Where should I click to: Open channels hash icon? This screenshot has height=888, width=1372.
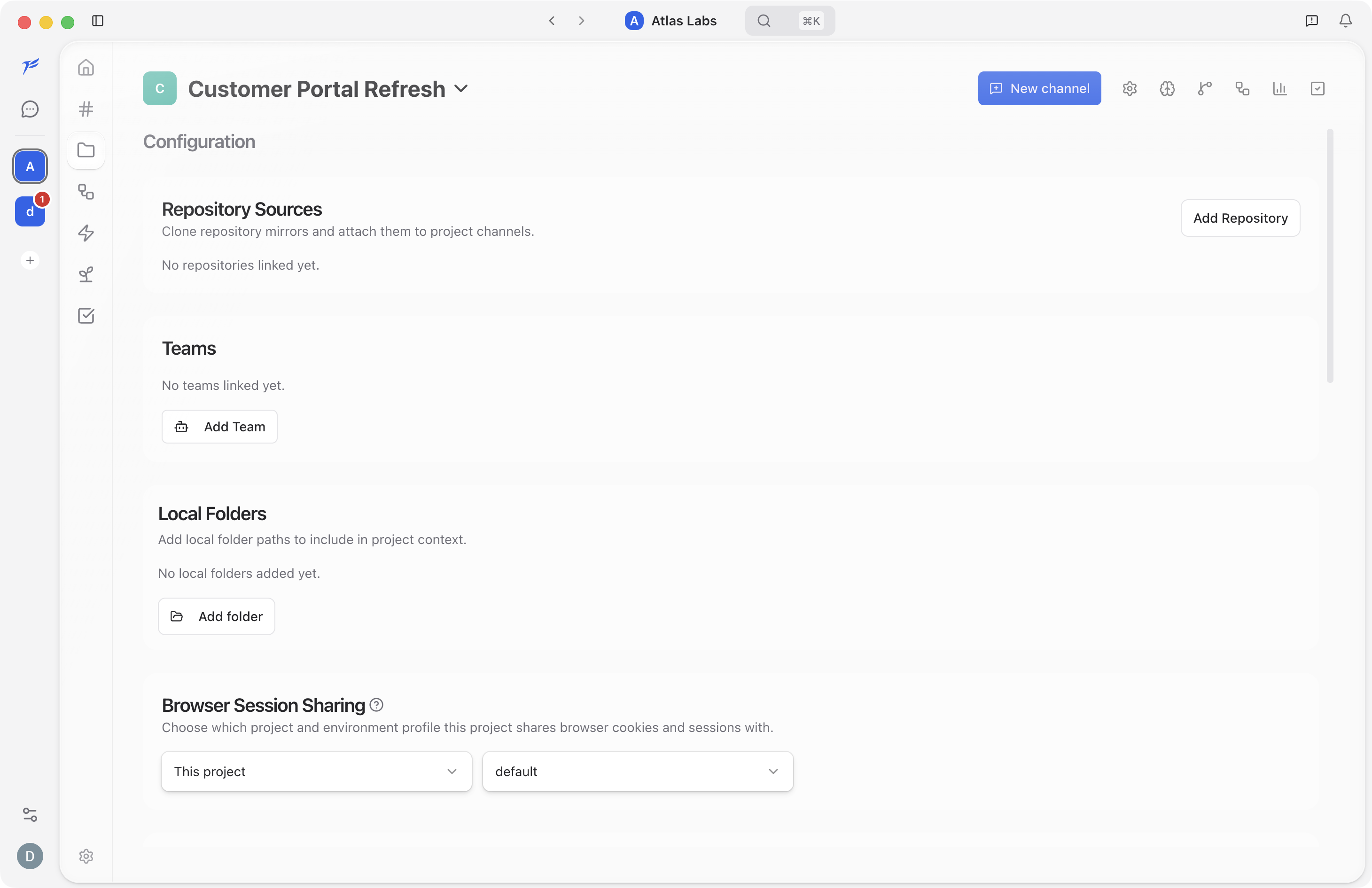pos(86,109)
